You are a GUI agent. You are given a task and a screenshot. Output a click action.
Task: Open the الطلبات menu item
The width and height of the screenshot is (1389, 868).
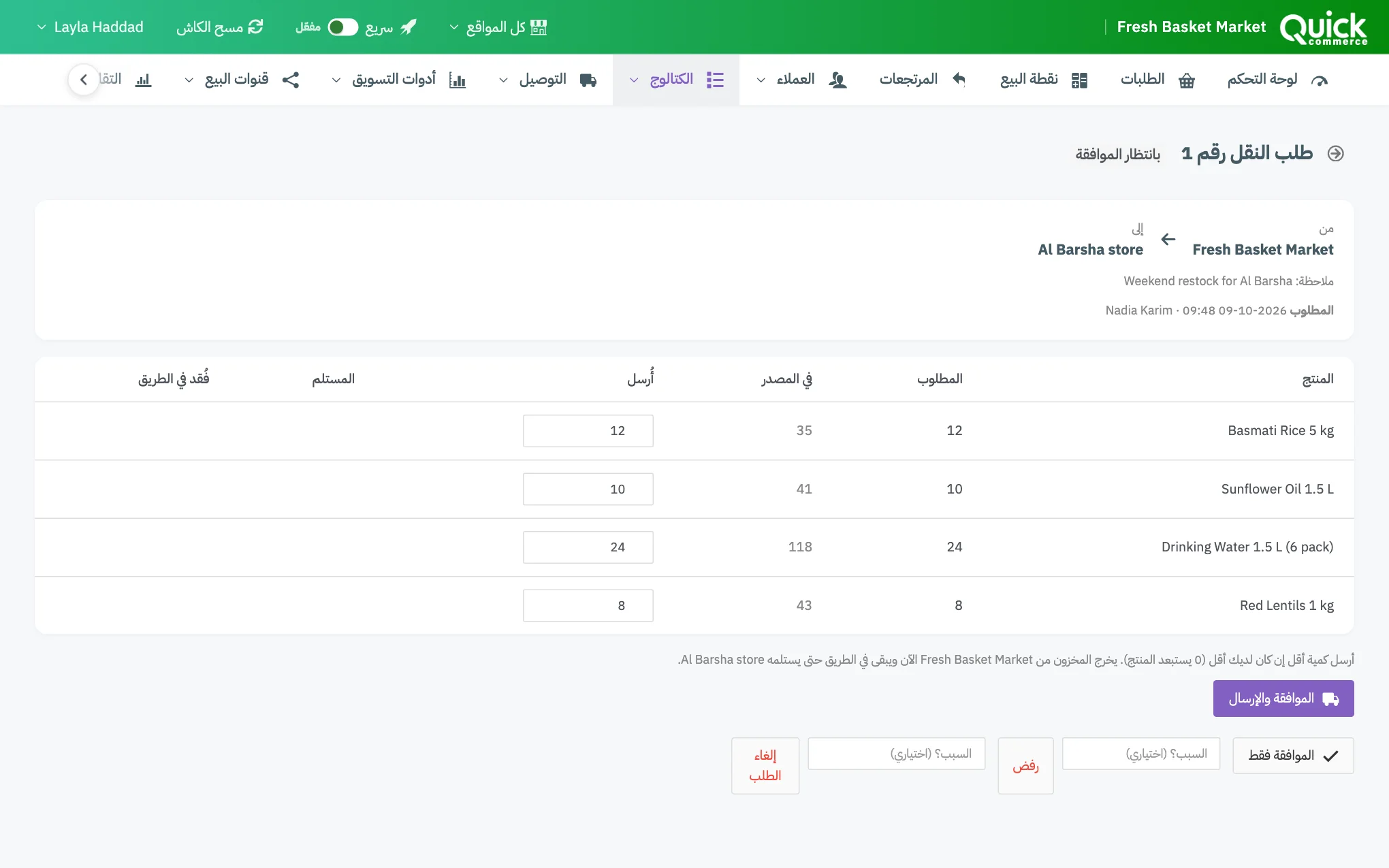(1157, 80)
